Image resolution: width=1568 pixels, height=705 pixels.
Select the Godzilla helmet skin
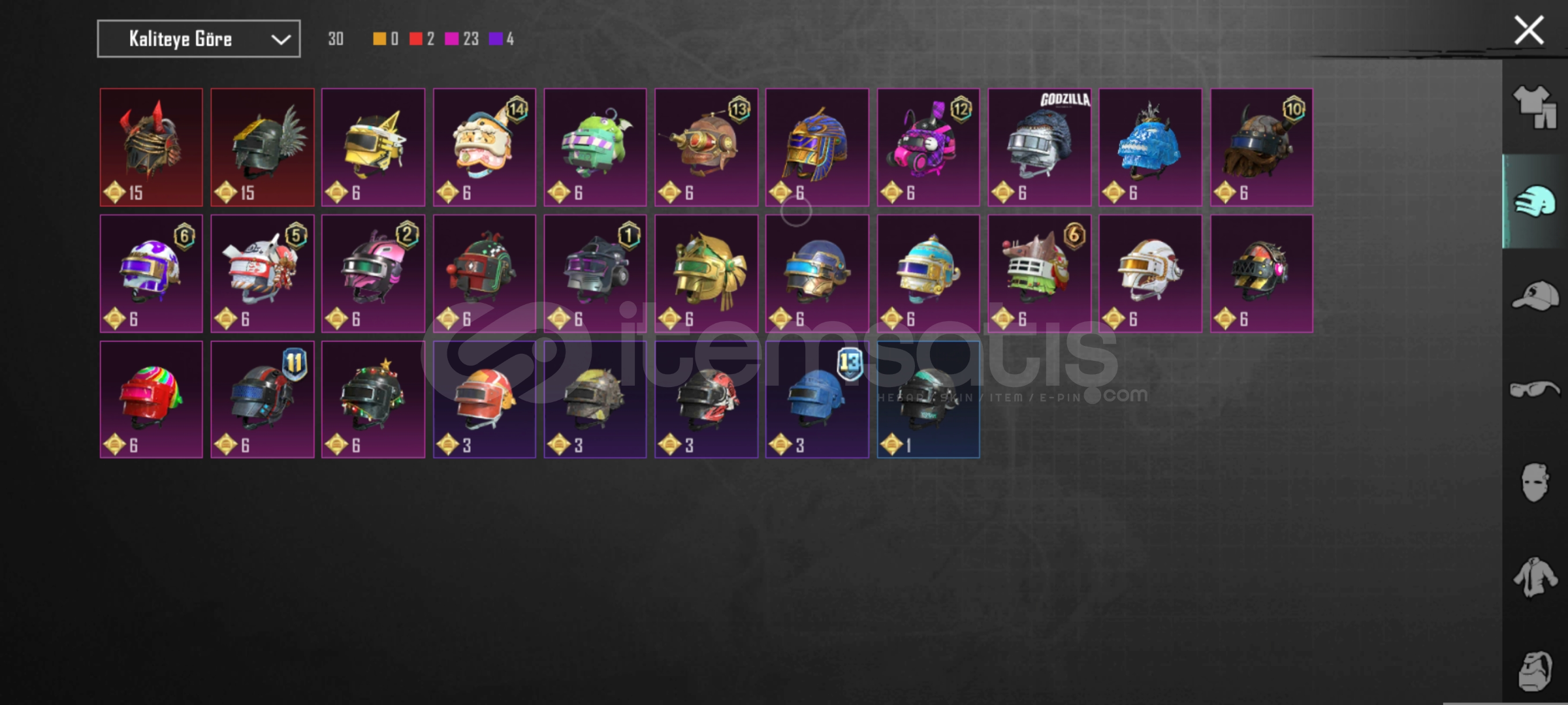coord(1039,148)
